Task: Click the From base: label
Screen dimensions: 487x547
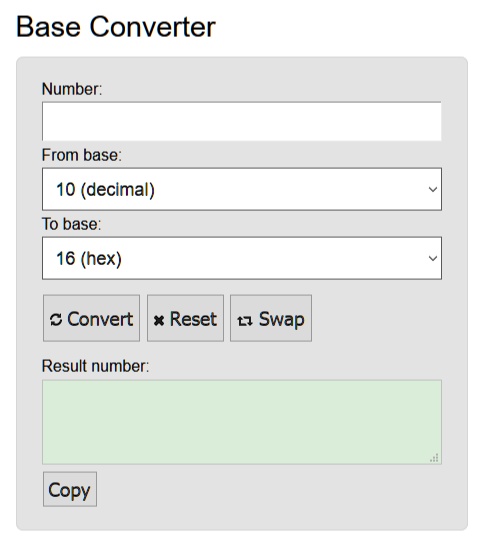Action: click(x=82, y=155)
